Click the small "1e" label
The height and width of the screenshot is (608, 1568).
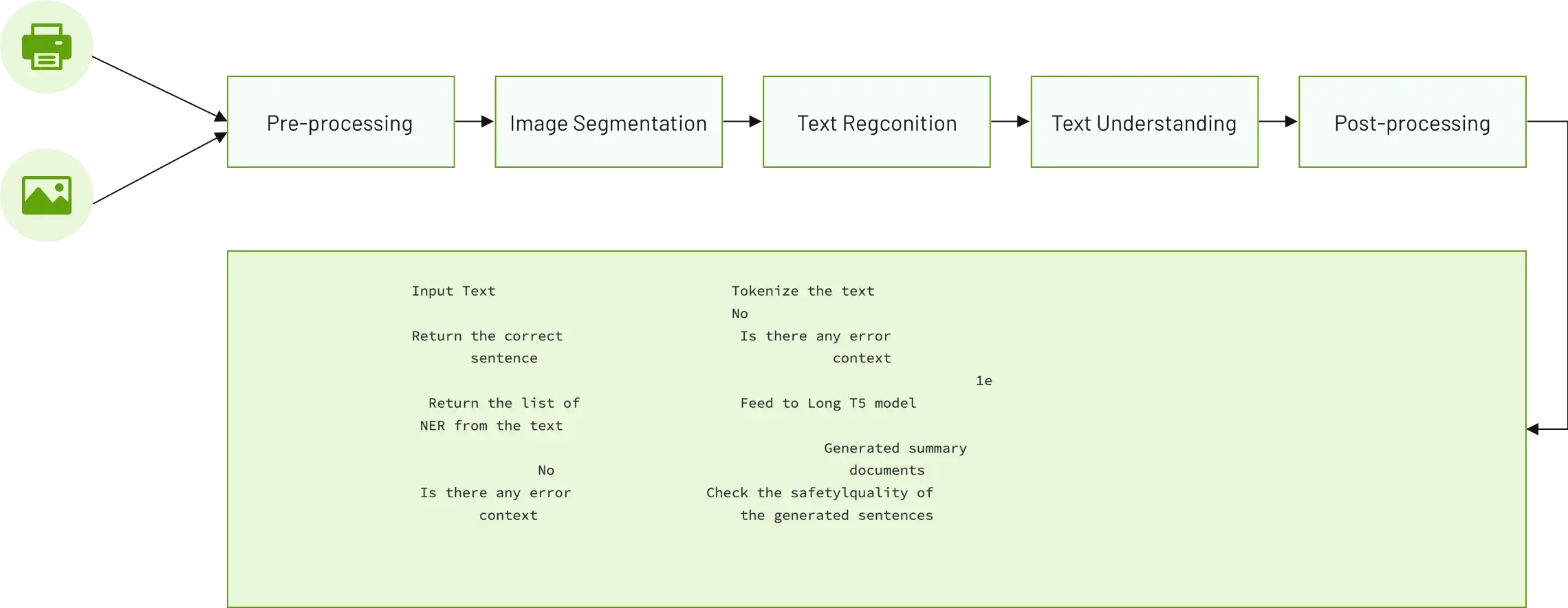(x=983, y=381)
